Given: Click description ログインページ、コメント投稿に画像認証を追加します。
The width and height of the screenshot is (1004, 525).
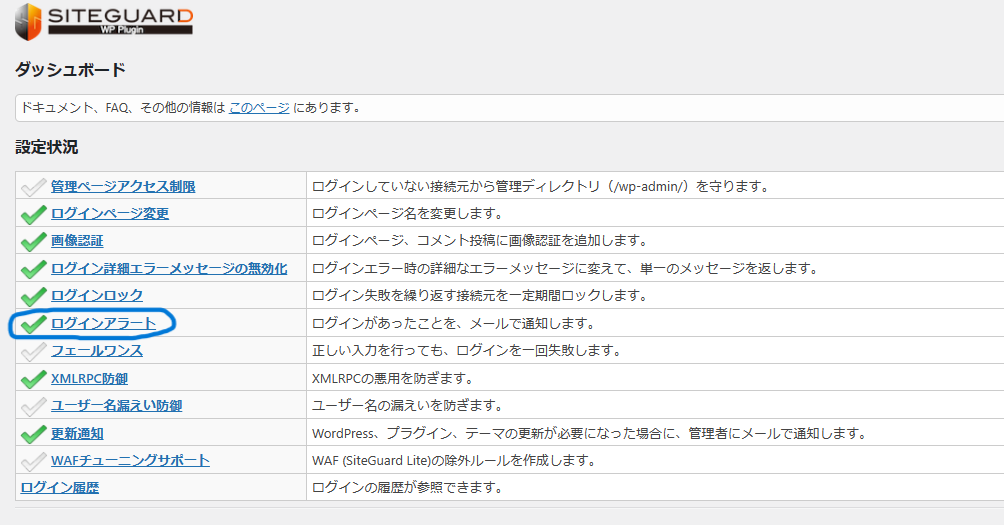Looking at the screenshot, I should pos(480,241).
